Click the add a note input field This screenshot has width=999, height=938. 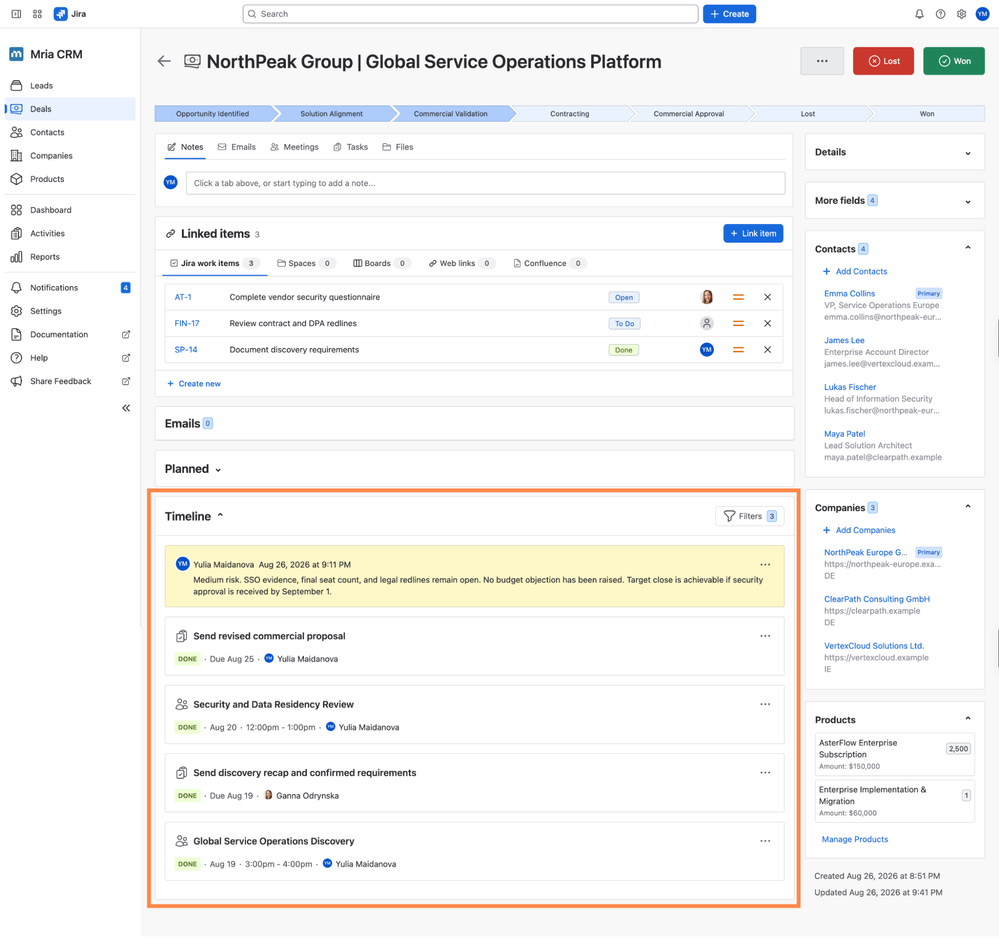[485, 184]
